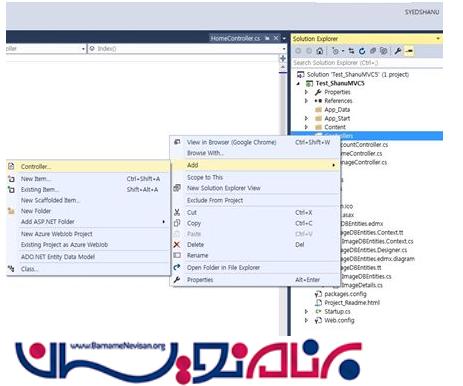
Task: Expand the Startup.cs node
Action: [306, 311]
